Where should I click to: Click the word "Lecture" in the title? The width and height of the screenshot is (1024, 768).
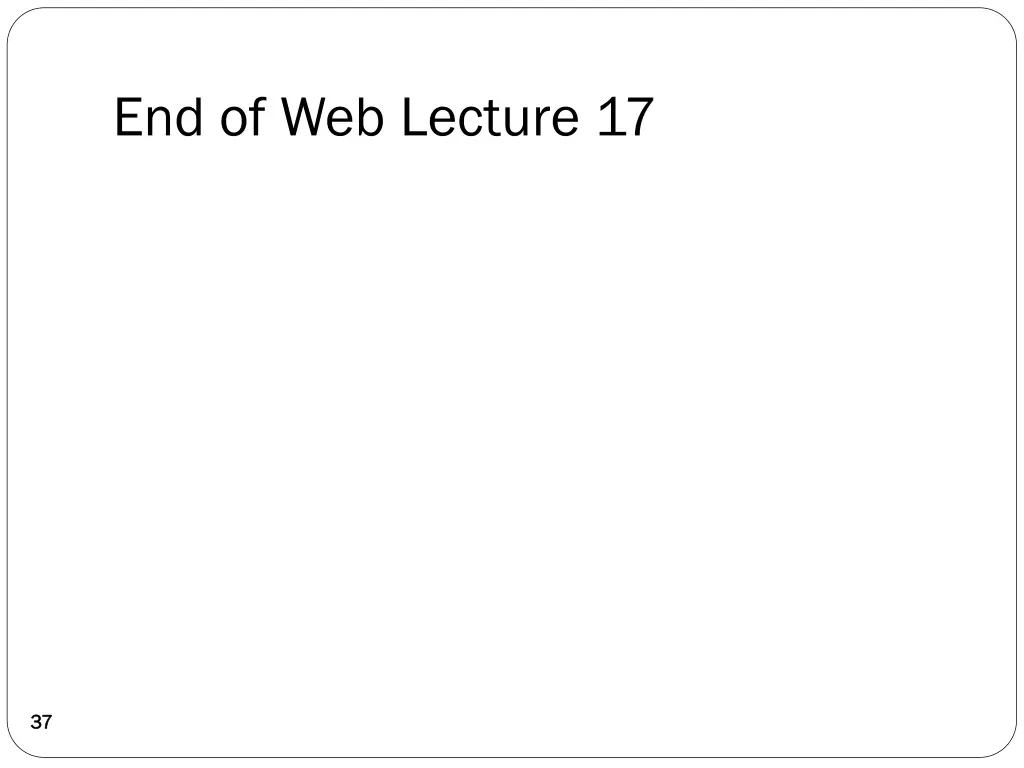[490, 118]
